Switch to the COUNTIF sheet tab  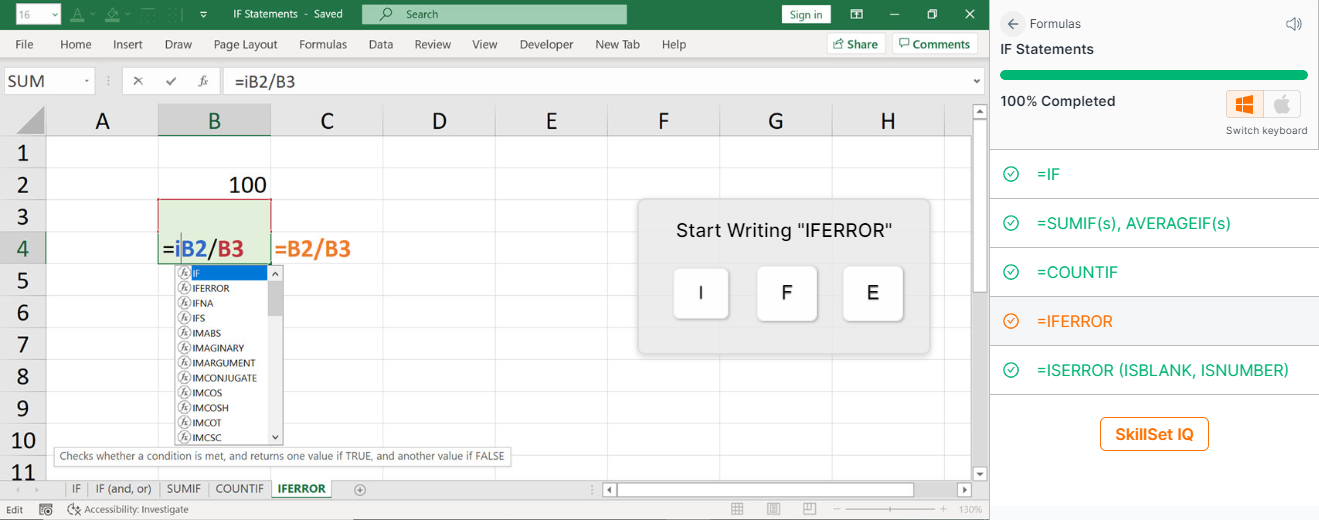point(240,489)
